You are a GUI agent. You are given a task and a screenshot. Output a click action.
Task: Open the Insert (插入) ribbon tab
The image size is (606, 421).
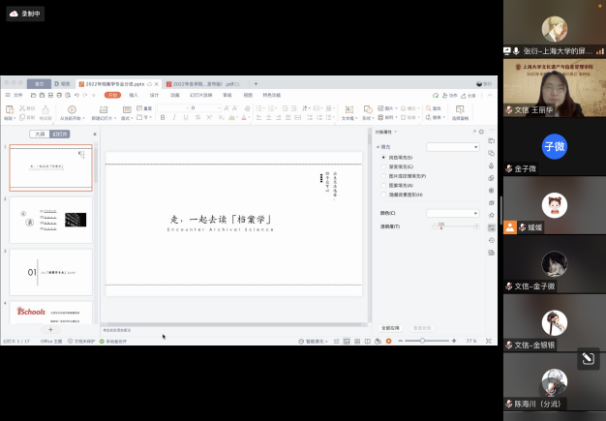pyautogui.click(x=134, y=95)
